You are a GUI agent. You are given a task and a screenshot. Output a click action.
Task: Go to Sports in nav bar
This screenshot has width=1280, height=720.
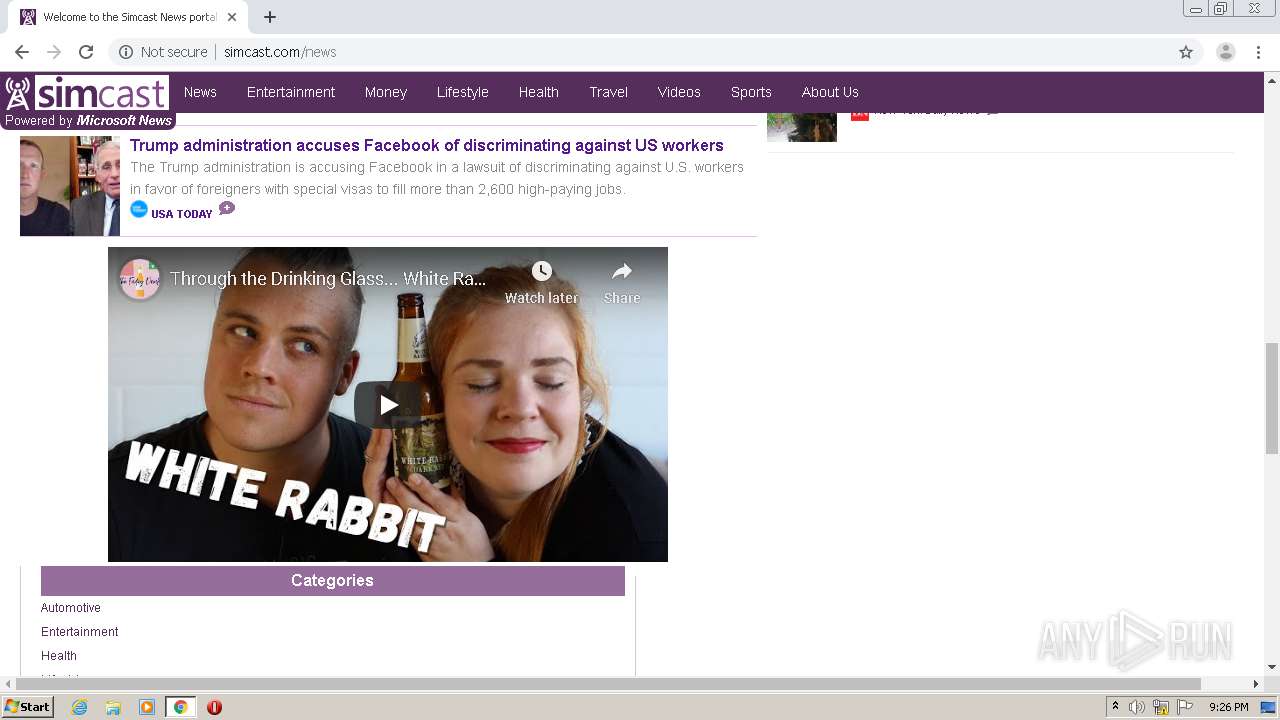click(x=751, y=92)
